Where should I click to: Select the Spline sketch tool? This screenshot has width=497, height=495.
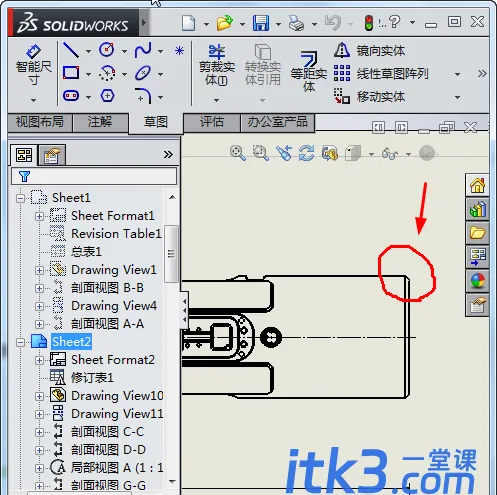point(143,50)
